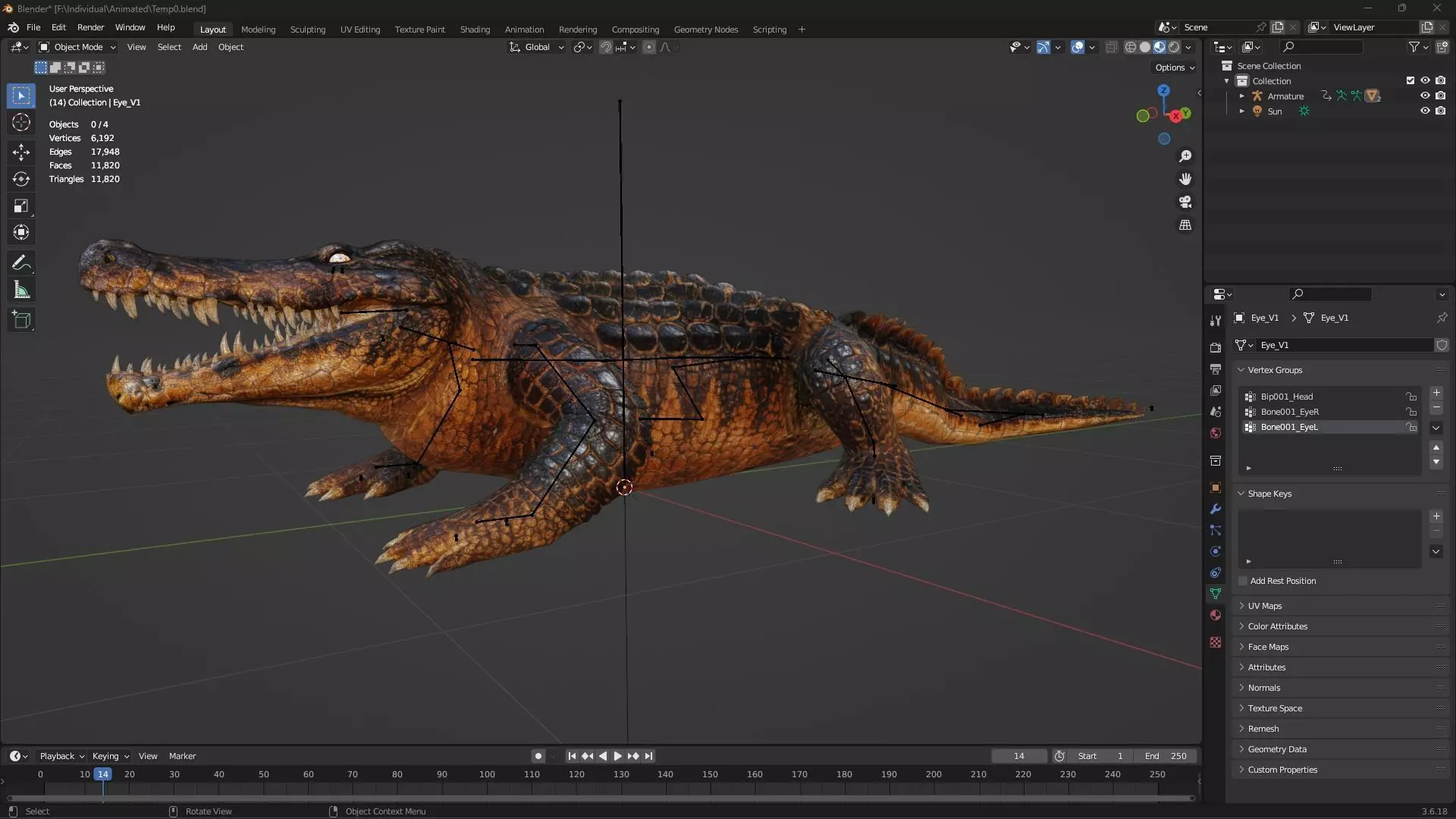Open the Modifiers wrench tab
Viewport: 1456px width, 819px height.
click(1216, 509)
